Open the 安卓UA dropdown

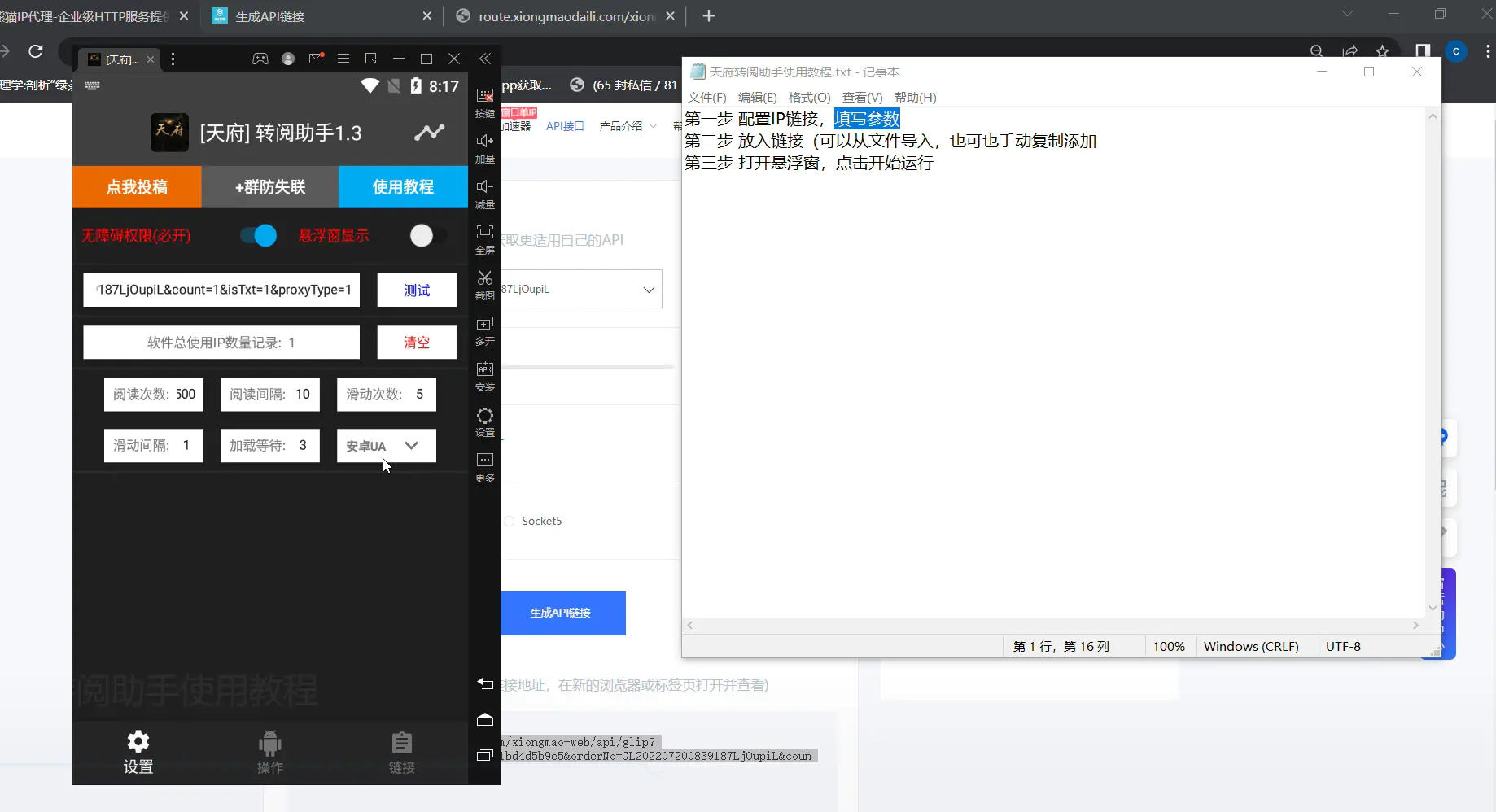tap(386, 446)
